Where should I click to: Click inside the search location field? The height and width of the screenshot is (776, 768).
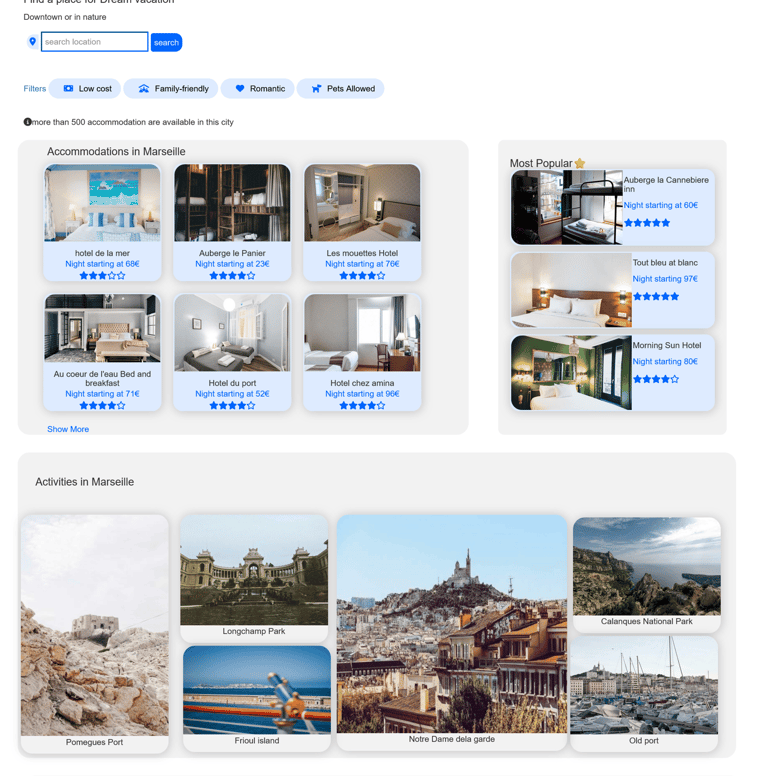[95, 42]
